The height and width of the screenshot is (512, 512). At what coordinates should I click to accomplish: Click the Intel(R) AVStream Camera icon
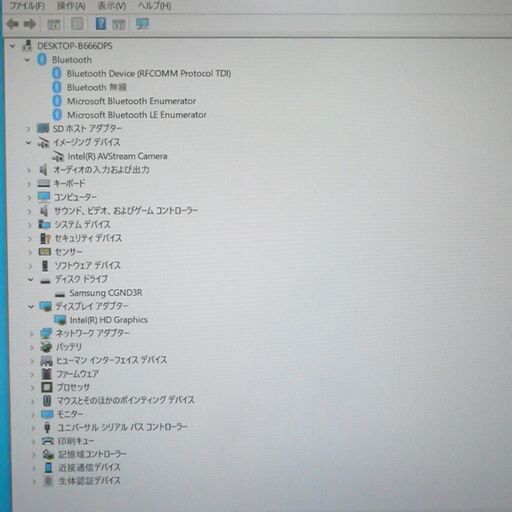tap(58, 156)
